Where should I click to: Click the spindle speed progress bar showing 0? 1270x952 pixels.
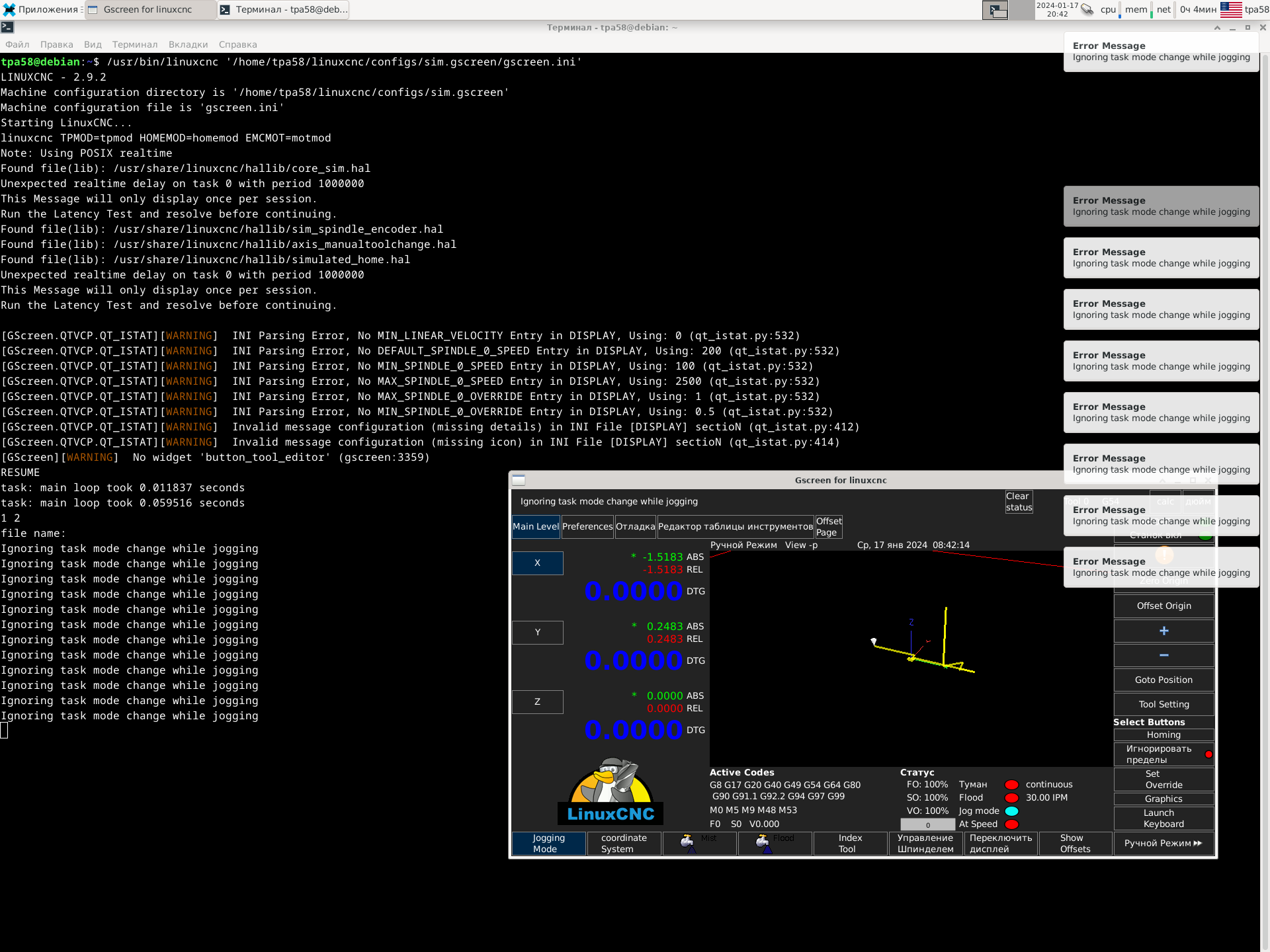point(927,824)
